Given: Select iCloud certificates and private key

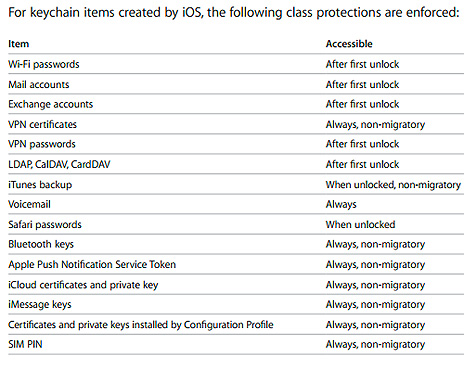Looking at the screenshot, I should tap(83, 285).
